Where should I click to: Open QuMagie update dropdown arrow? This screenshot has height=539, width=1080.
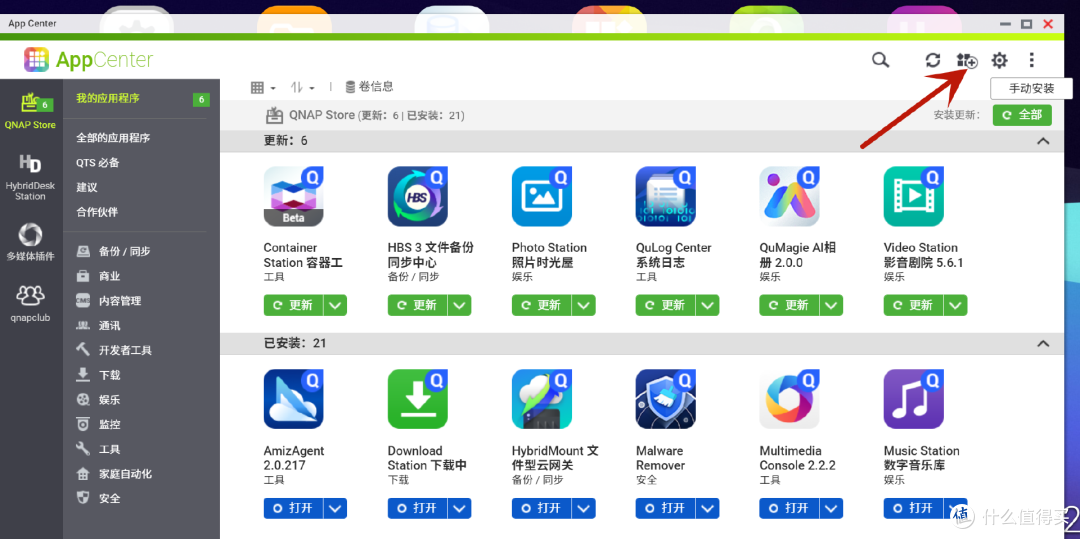[831, 305]
